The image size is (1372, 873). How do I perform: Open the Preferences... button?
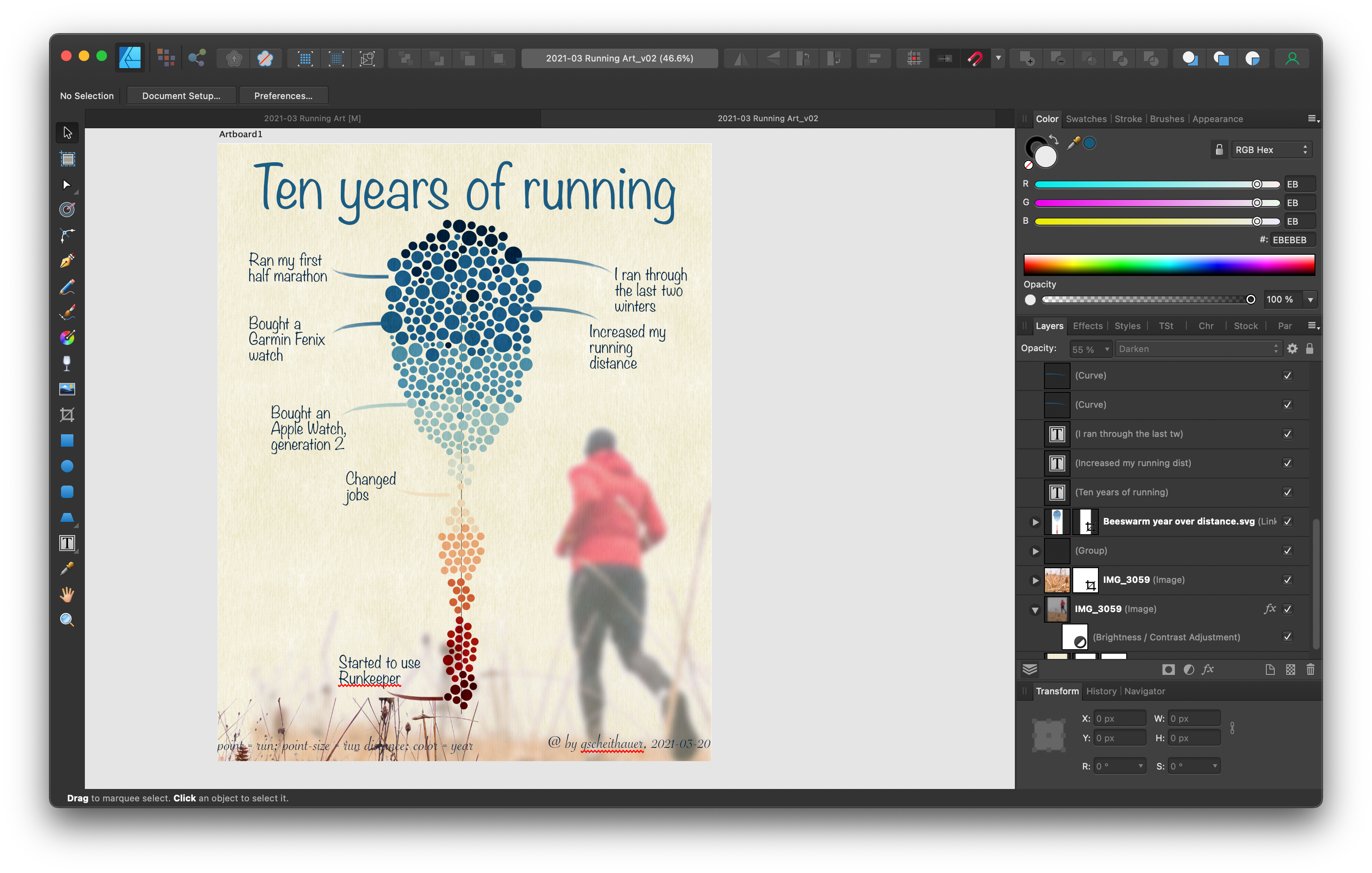(x=283, y=96)
